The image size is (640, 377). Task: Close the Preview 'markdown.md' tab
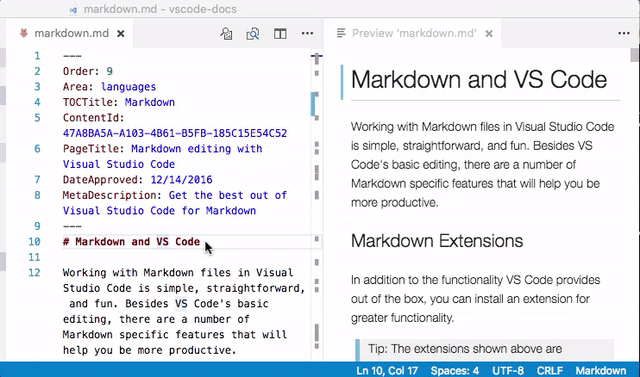pyautogui.click(x=489, y=34)
